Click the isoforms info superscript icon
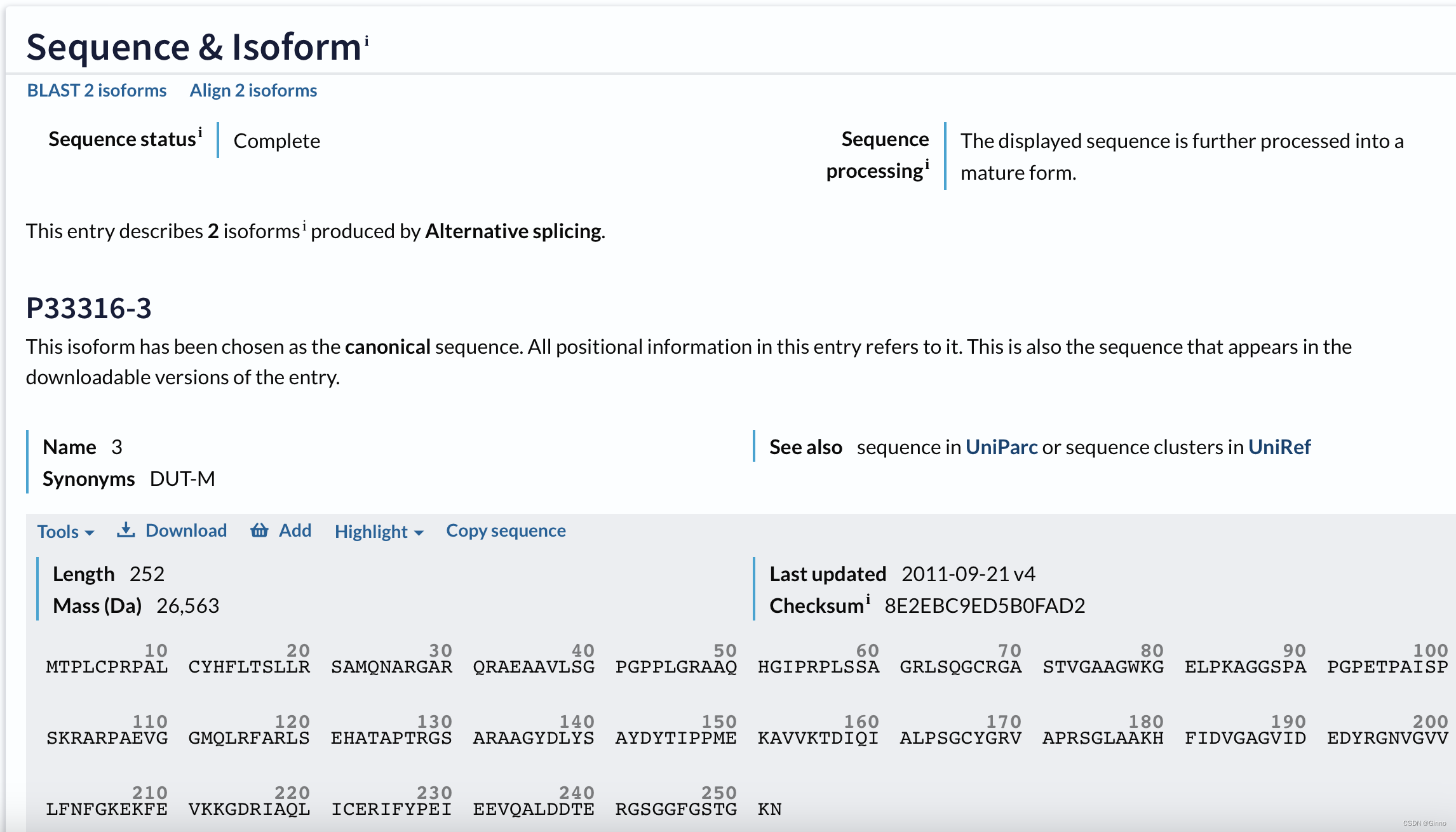The width and height of the screenshot is (1456, 832). tap(304, 225)
